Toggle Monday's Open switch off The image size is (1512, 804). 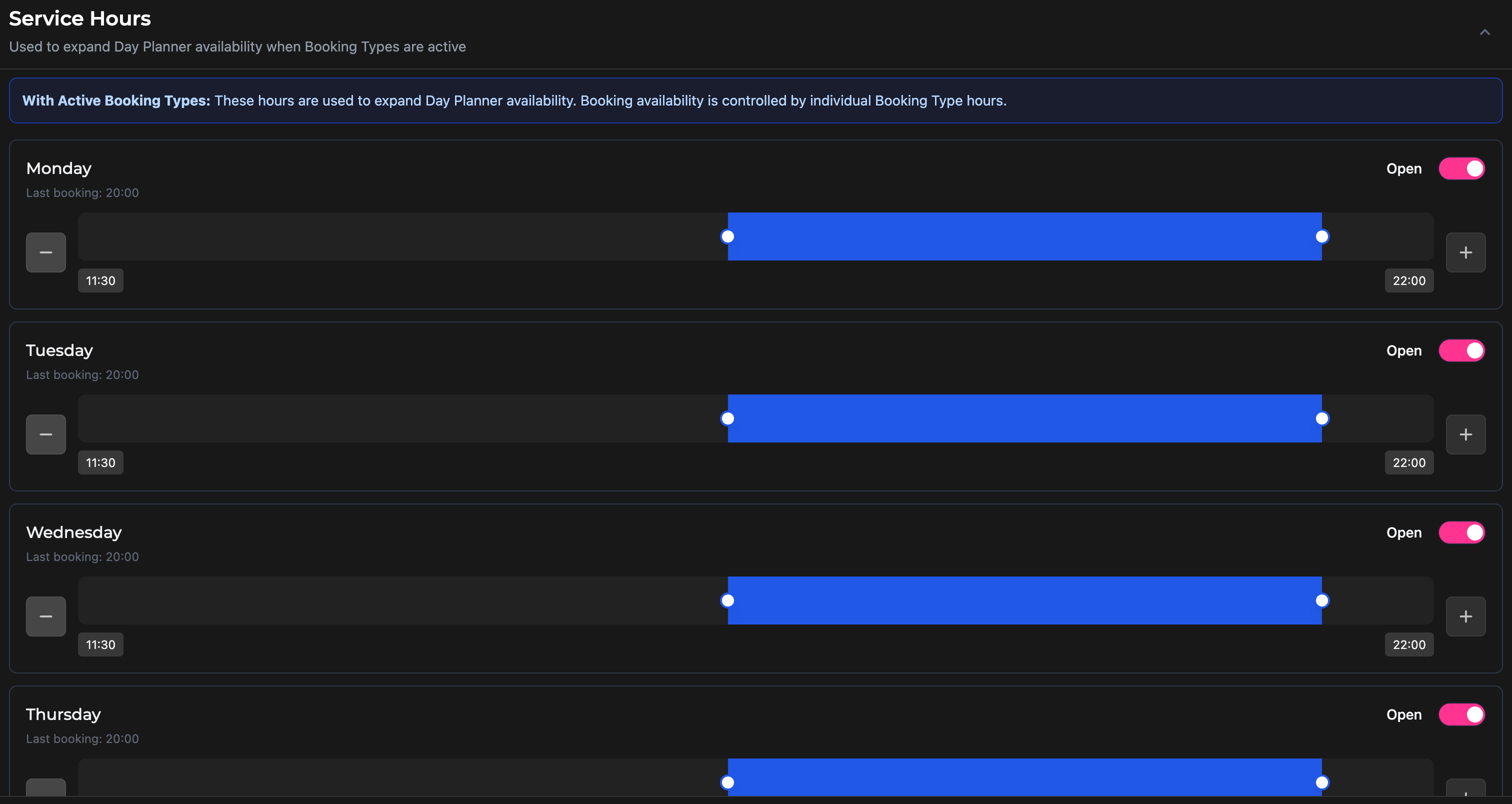point(1461,169)
